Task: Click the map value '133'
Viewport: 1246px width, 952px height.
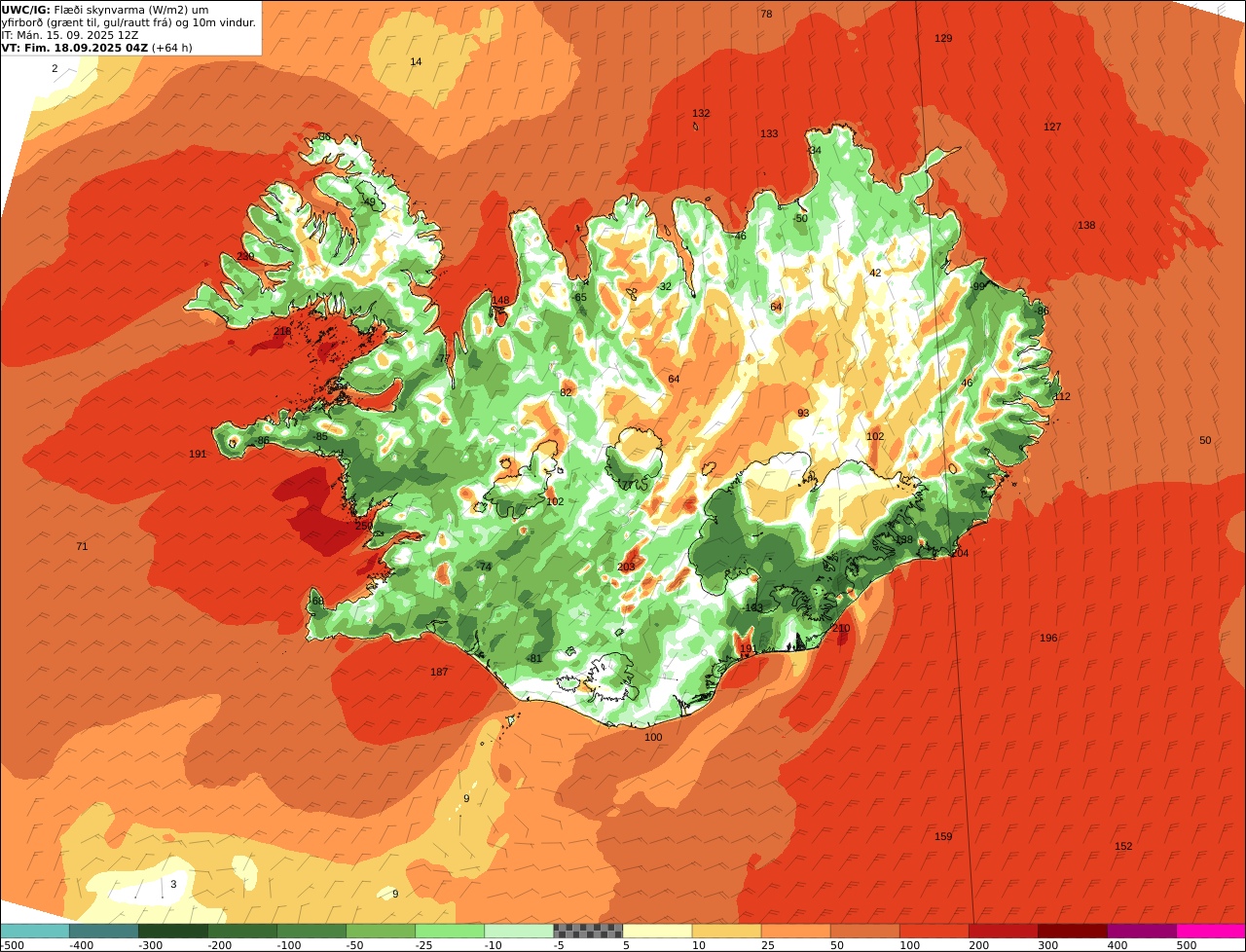Action: tap(769, 133)
